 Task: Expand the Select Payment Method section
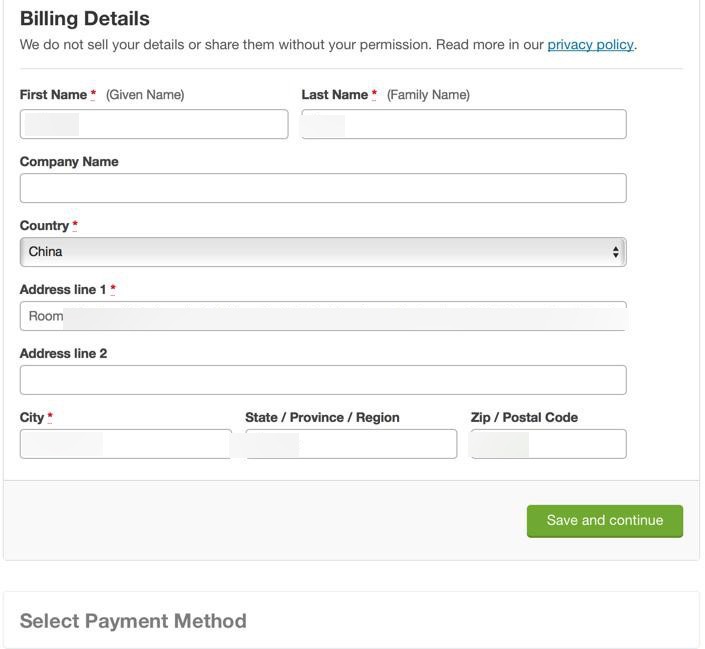click(x=133, y=621)
